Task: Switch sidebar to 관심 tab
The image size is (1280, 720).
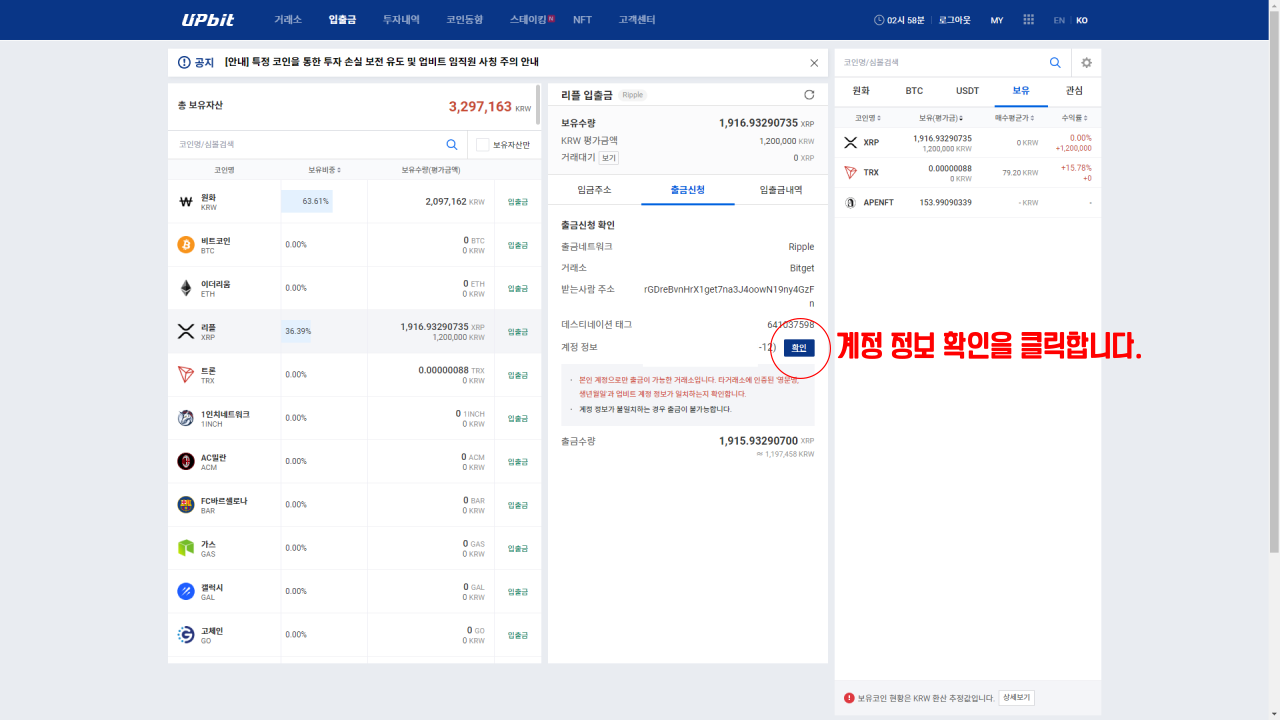Action: pyautogui.click(x=1074, y=91)
